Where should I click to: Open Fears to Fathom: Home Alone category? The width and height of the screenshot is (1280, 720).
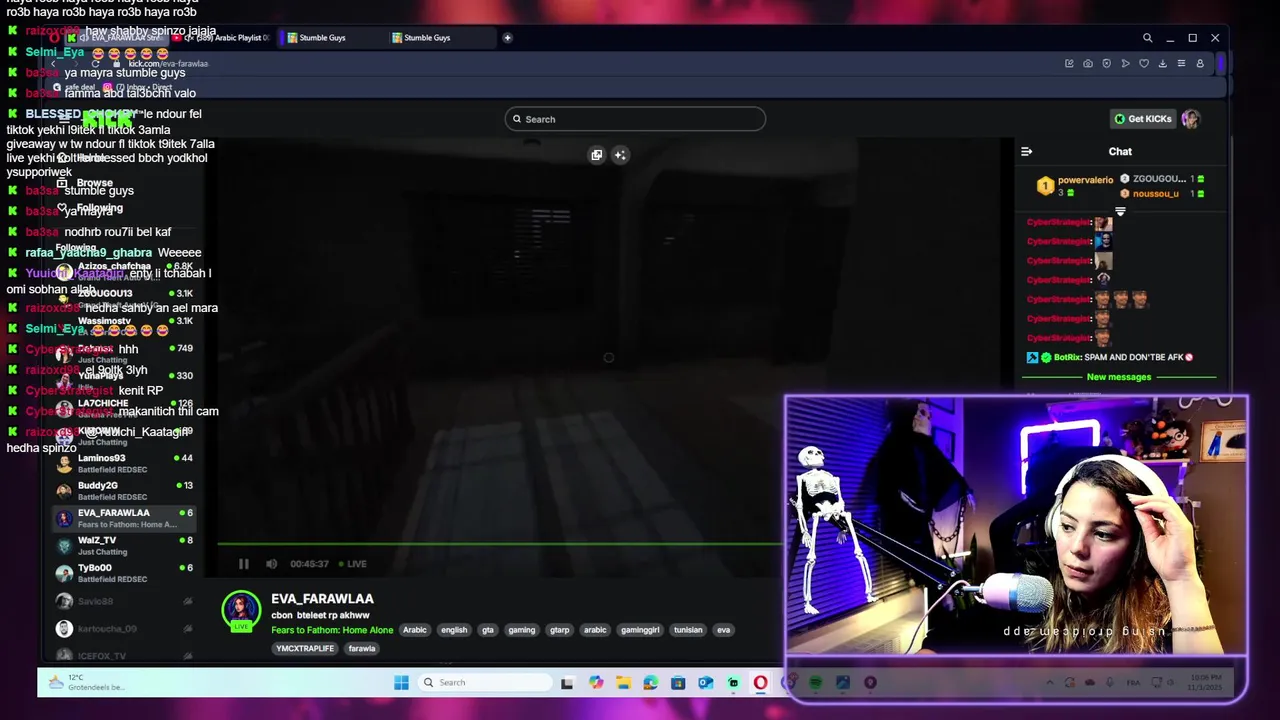(x=332, y=630)
